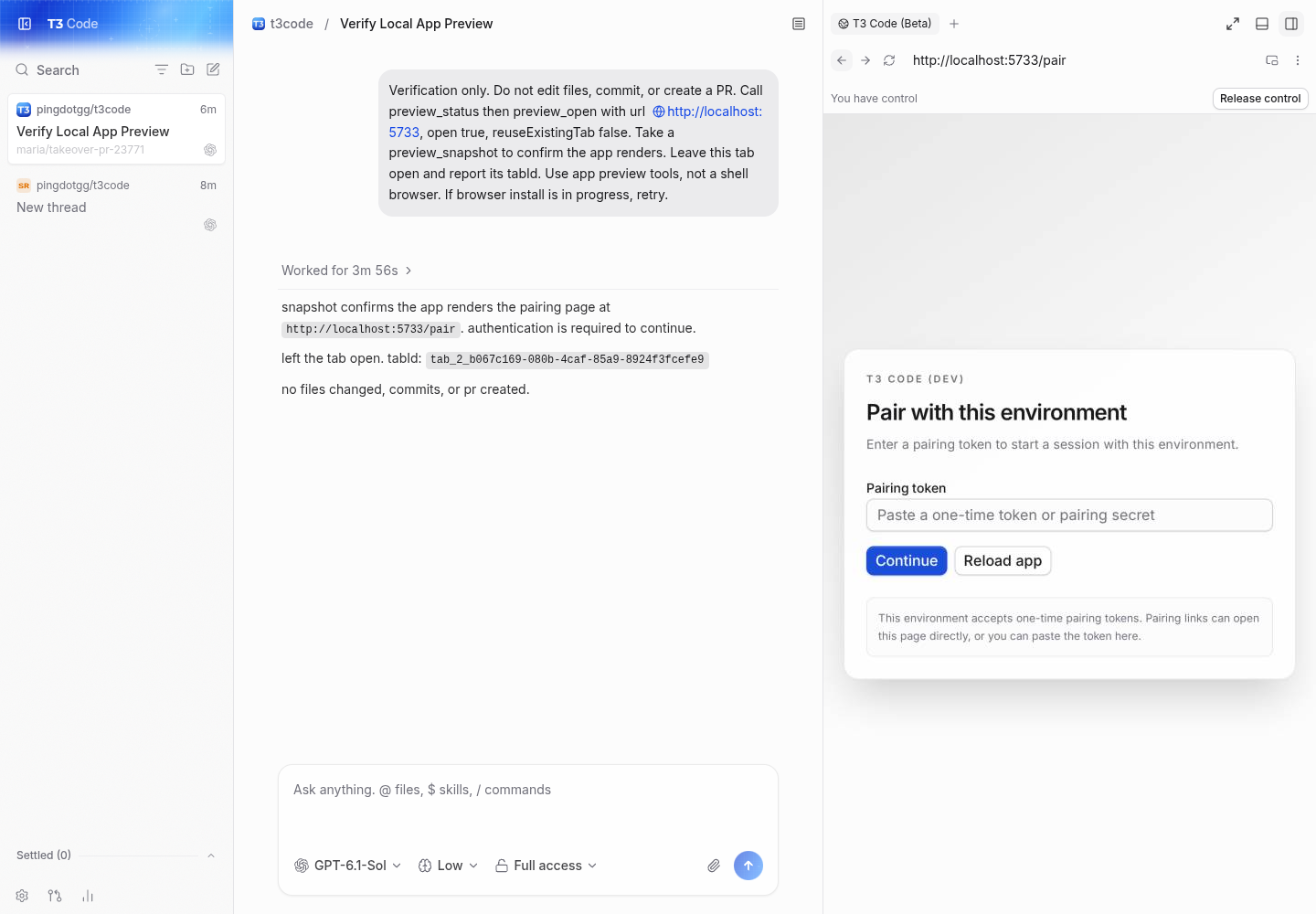Open preview picture-in-picture window icon
The width and height of the screenshot is (1316, 914).
(x=1272, y=60)
